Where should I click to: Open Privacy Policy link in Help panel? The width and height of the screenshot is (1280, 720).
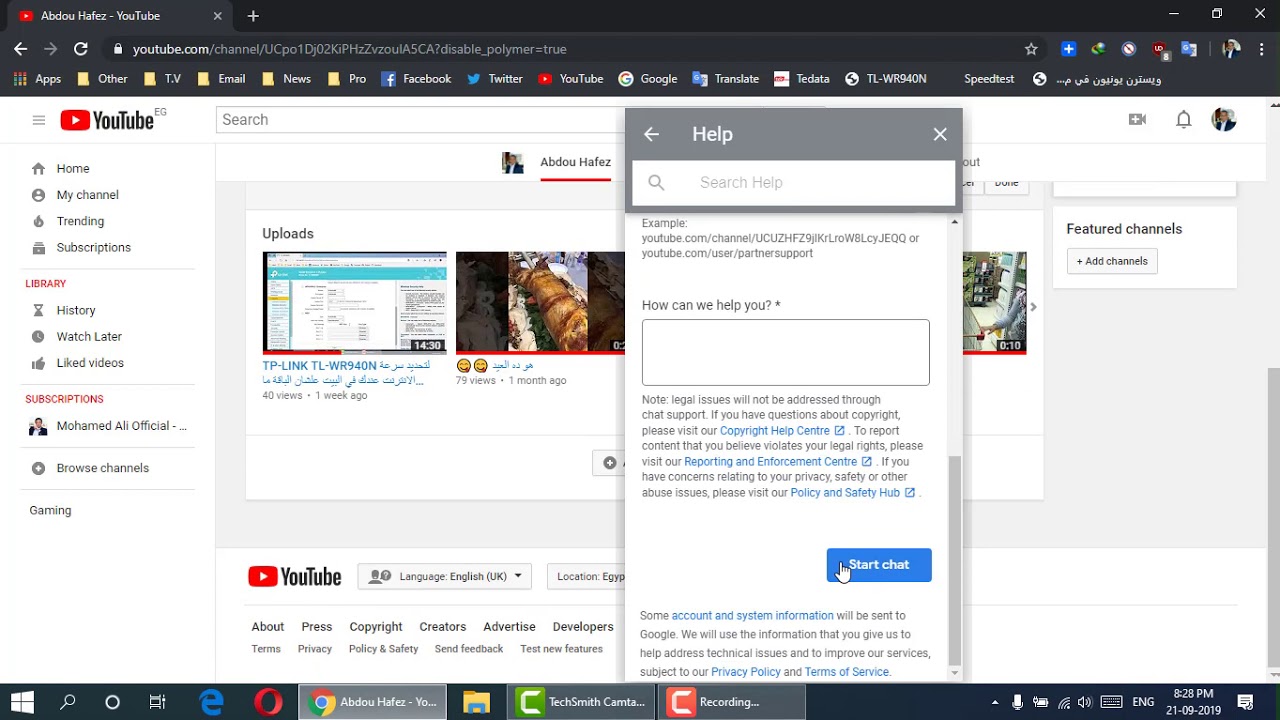pos(746,672)
